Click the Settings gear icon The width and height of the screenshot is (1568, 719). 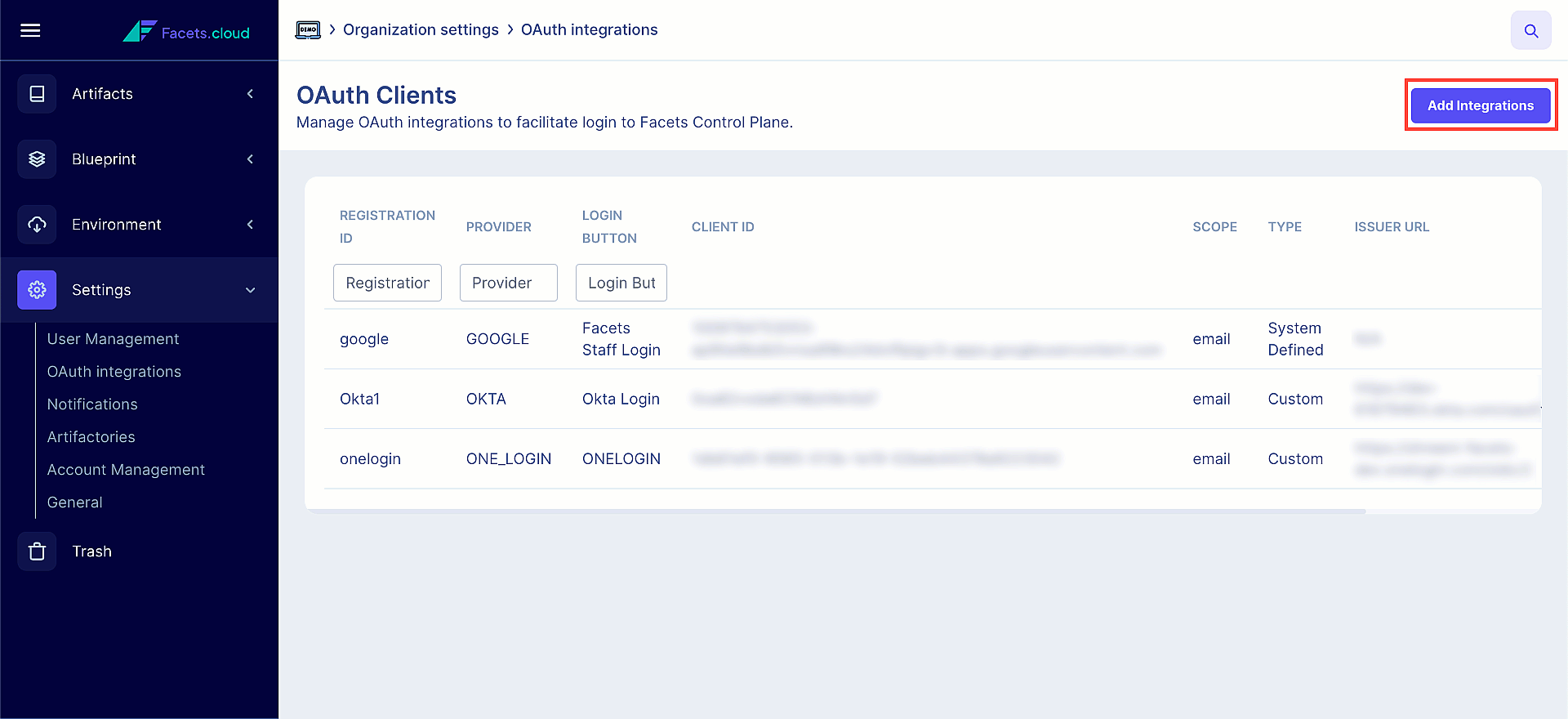point(37,290)
